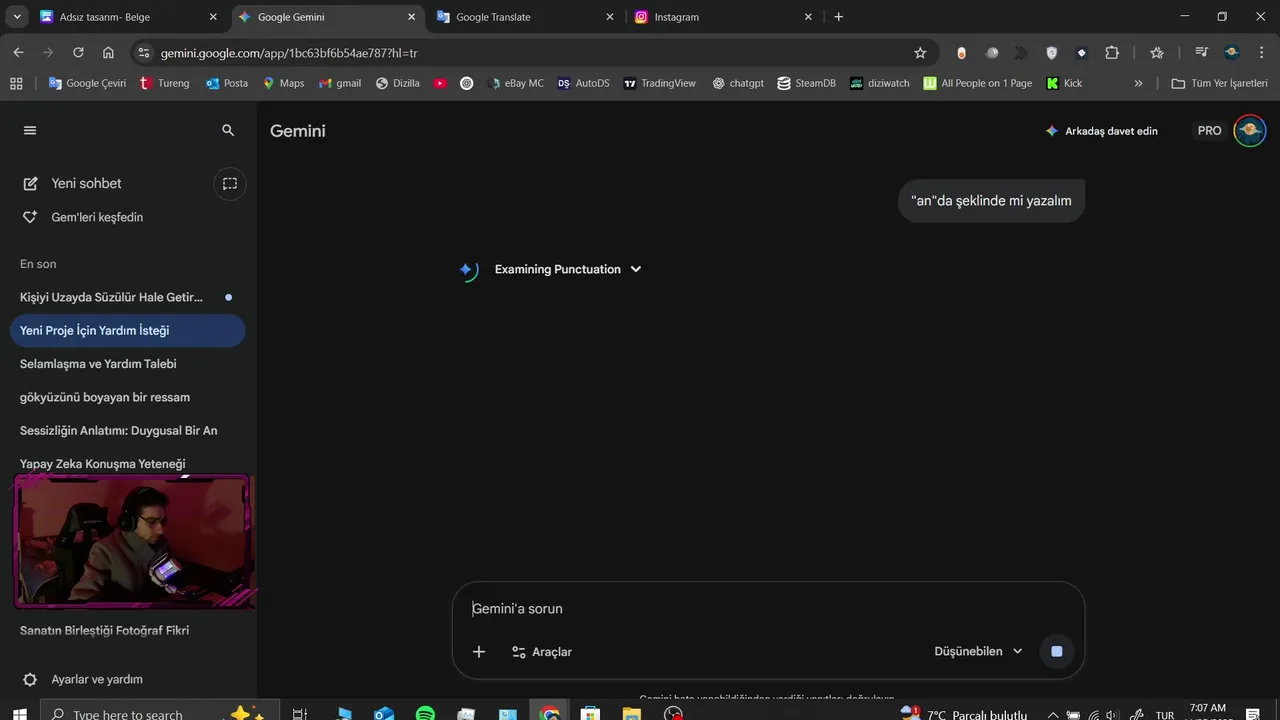Click the webcam overlay thumbnail
This screenshot has height=720, width=1280.
pos(132,541)
